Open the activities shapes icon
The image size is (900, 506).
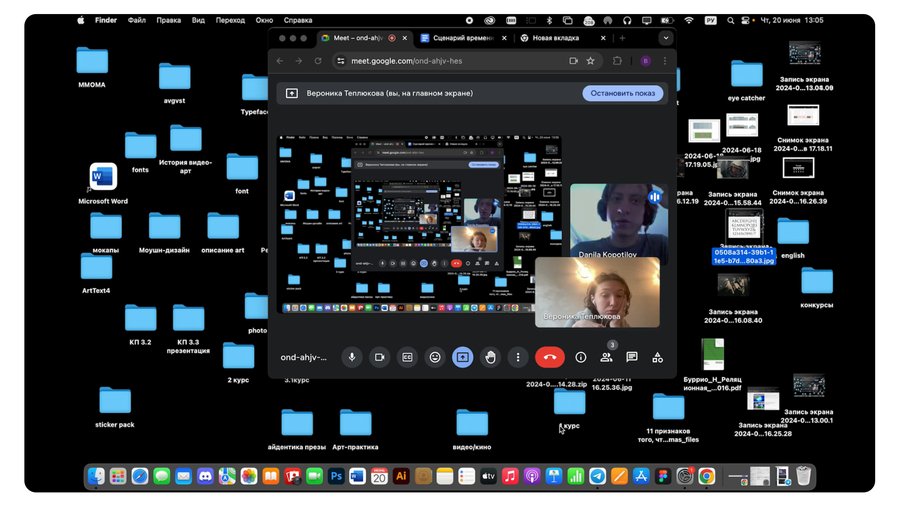point(658,357)
